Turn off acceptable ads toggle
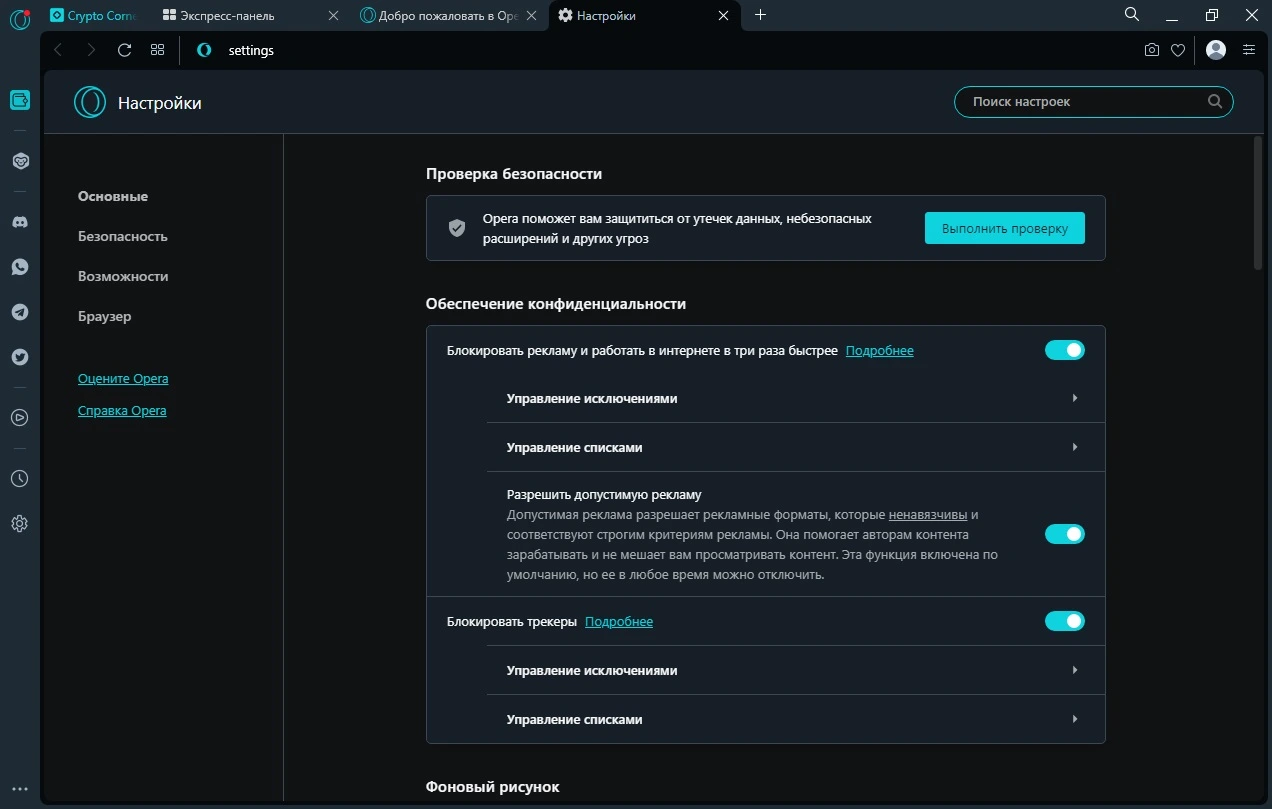1272x809 pixels. click(1065, 534)
